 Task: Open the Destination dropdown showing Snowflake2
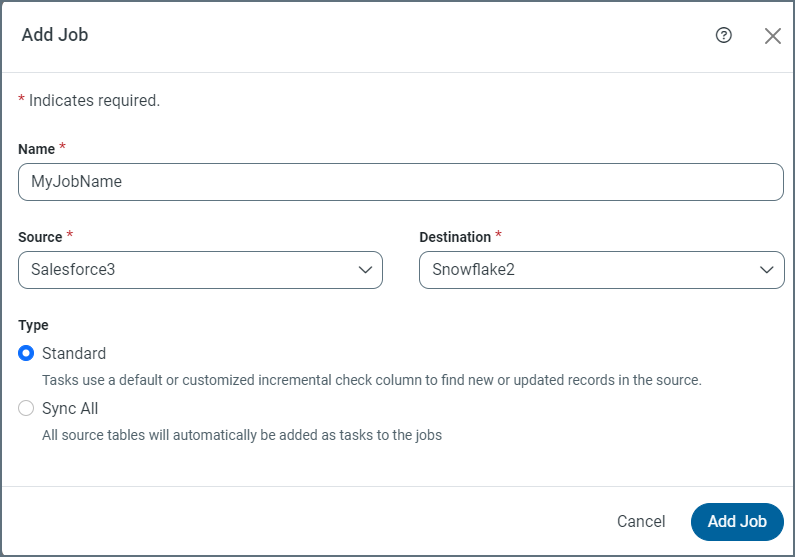click(x=590, y=270)
